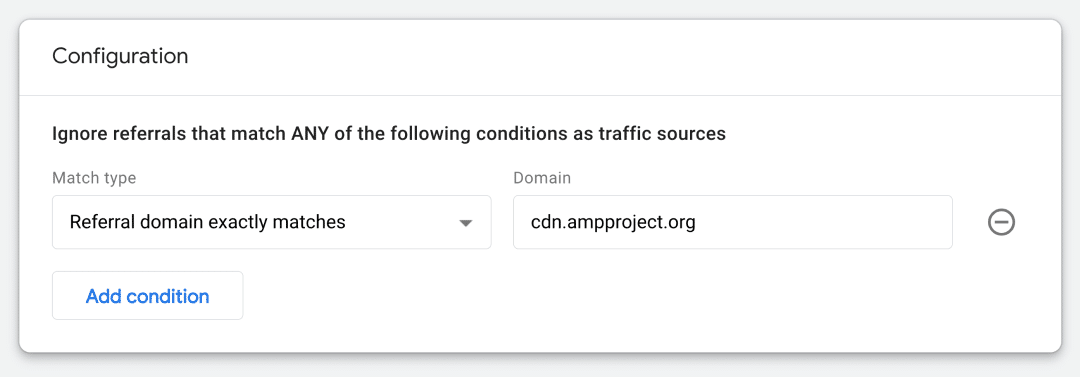Delete the referral condition row using circled minus
1080x377 pixels.
coord(1001,223)
